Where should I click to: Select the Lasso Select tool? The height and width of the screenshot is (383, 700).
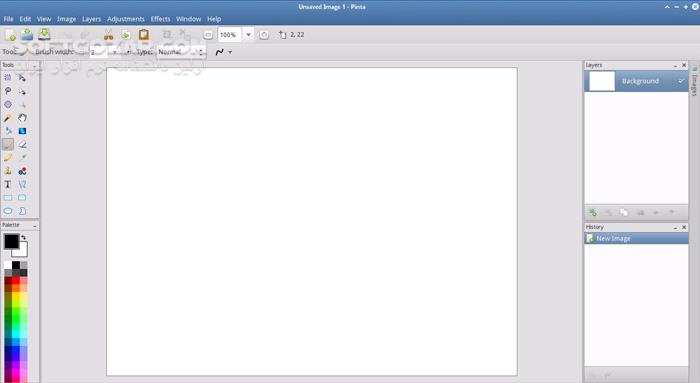[8, 91]
